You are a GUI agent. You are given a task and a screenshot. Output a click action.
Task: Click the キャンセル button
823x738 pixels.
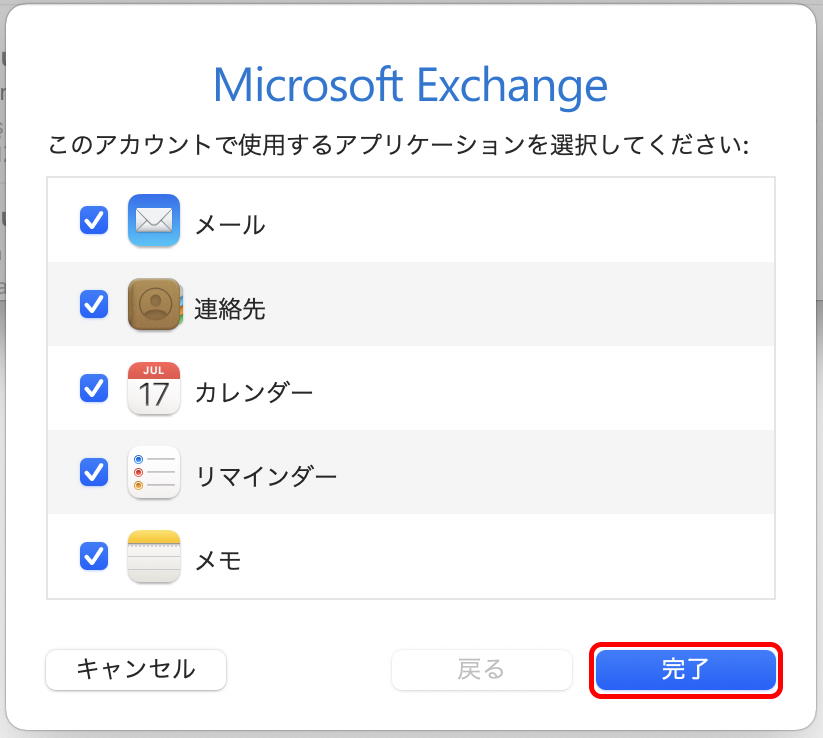[135, 670]
